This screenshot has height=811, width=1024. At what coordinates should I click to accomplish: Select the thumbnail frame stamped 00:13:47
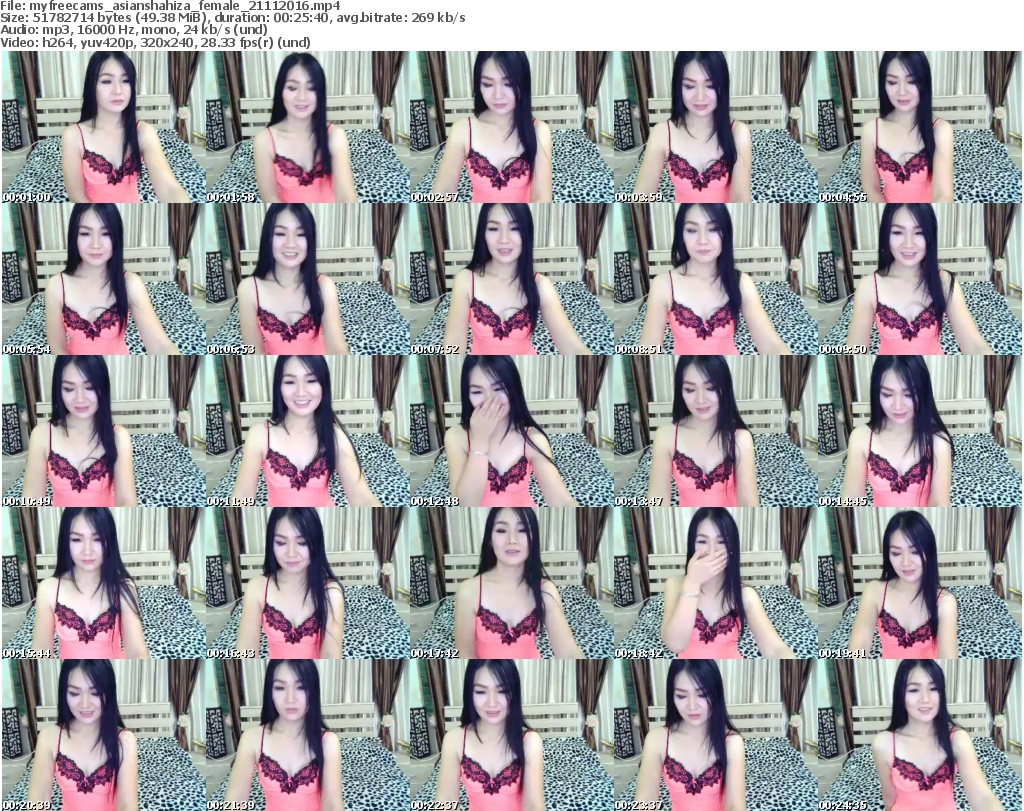pos(716,431)
